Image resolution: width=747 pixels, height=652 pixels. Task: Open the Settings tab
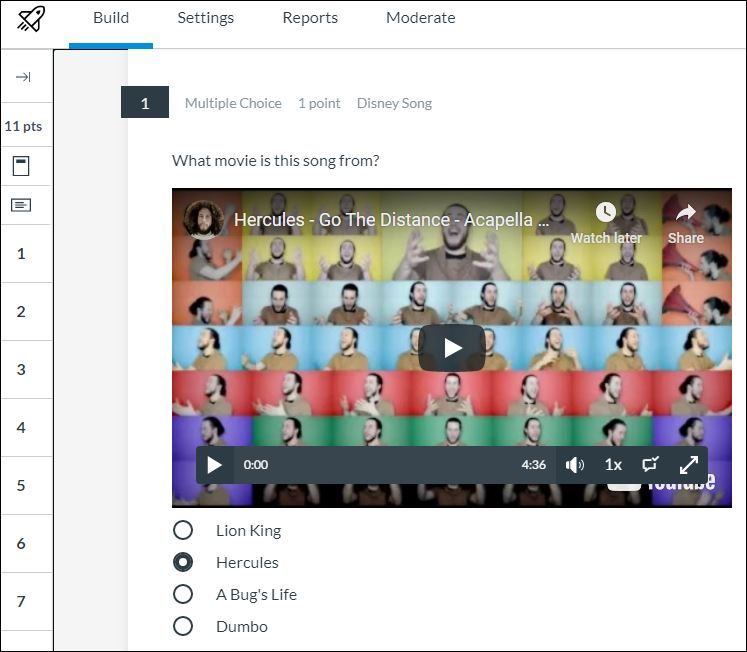coord(205,18)
